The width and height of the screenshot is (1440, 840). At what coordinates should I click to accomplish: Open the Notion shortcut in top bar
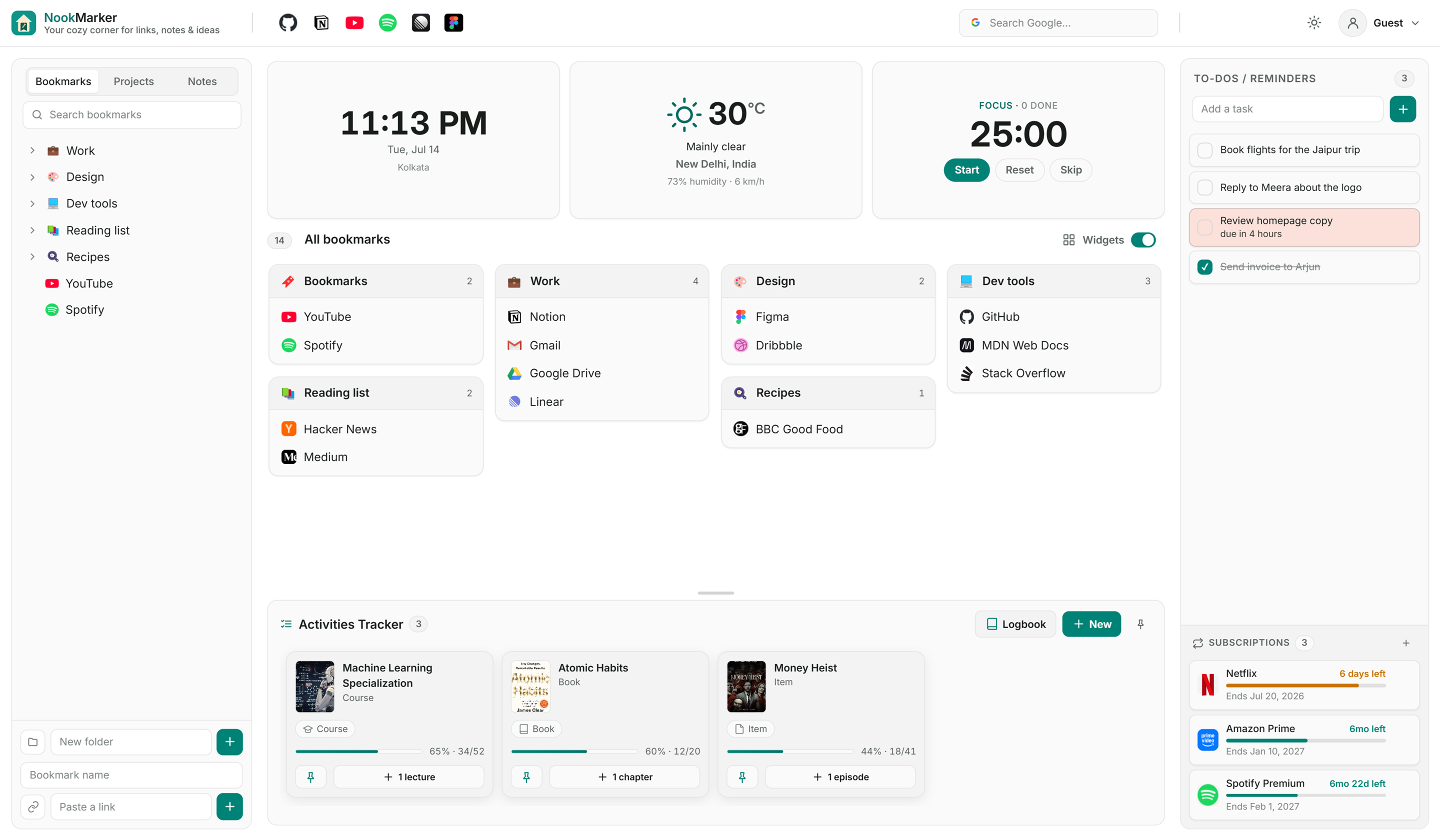tap(321, 23)
